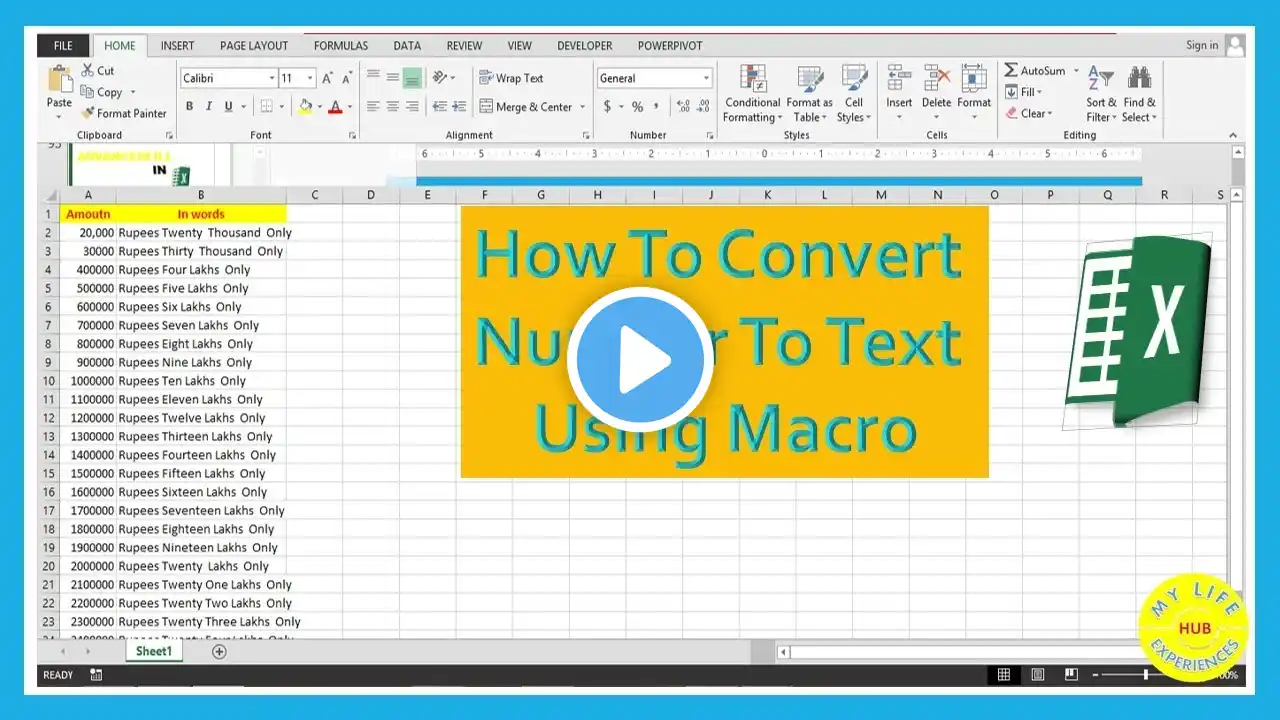Screen dimensions: 1280x720
Task: Open the PAGE LAYOUT ribbon tab
Action: [254, 46]
